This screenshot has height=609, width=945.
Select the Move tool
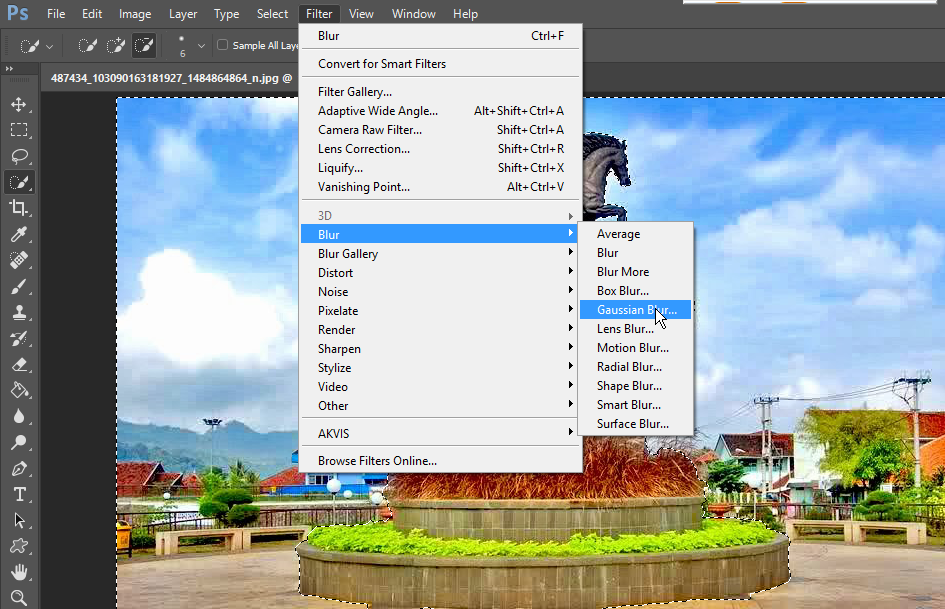click(20, 103)
